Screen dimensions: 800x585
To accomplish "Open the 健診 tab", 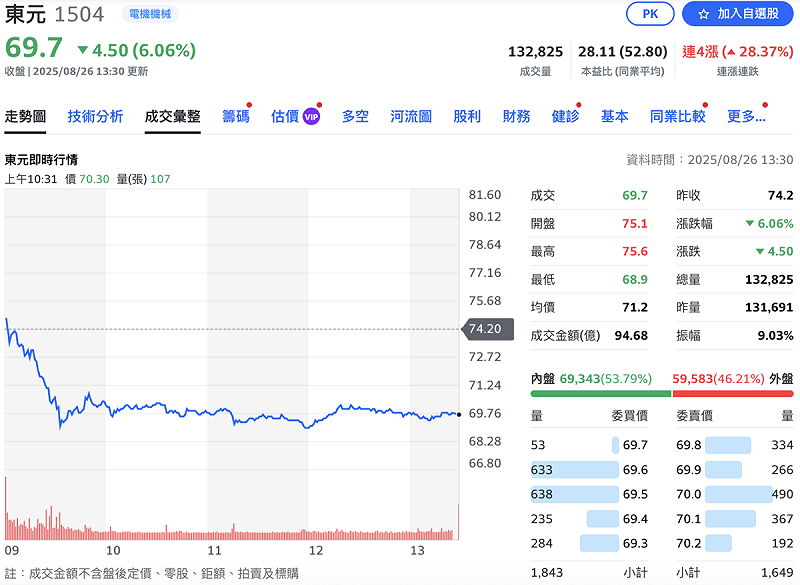I will coord(565,117).
